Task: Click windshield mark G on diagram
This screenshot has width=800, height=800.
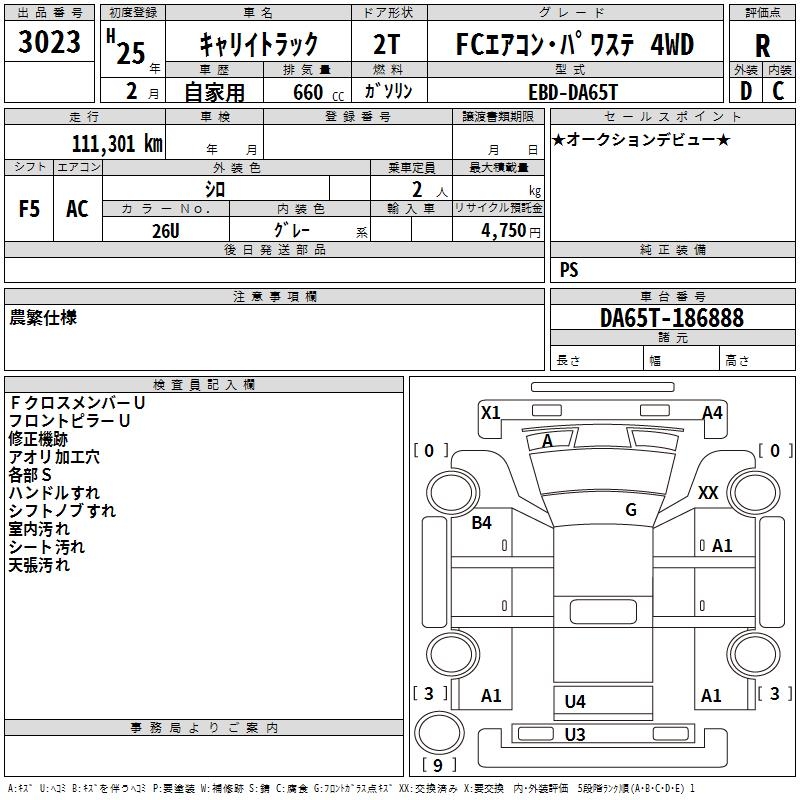Action: coord(631,510)
